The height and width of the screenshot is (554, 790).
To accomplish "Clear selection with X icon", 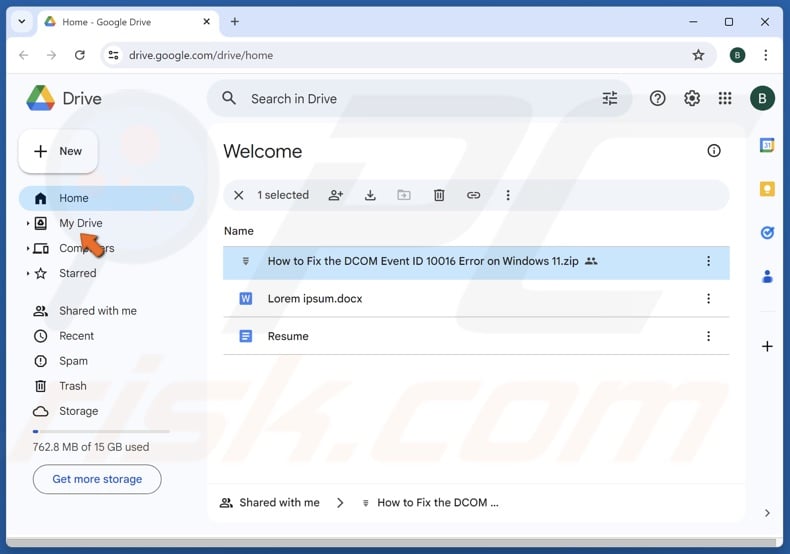I will click(x=239, y=195).
